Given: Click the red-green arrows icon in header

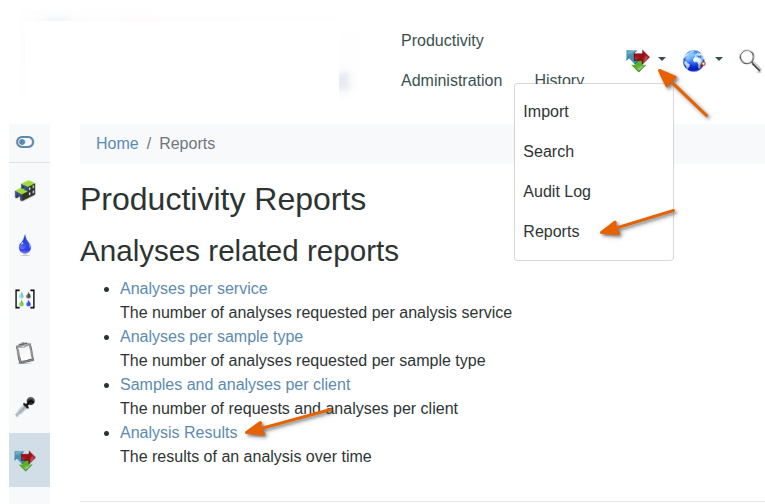Looking at the screenshot, I should 637,60.
